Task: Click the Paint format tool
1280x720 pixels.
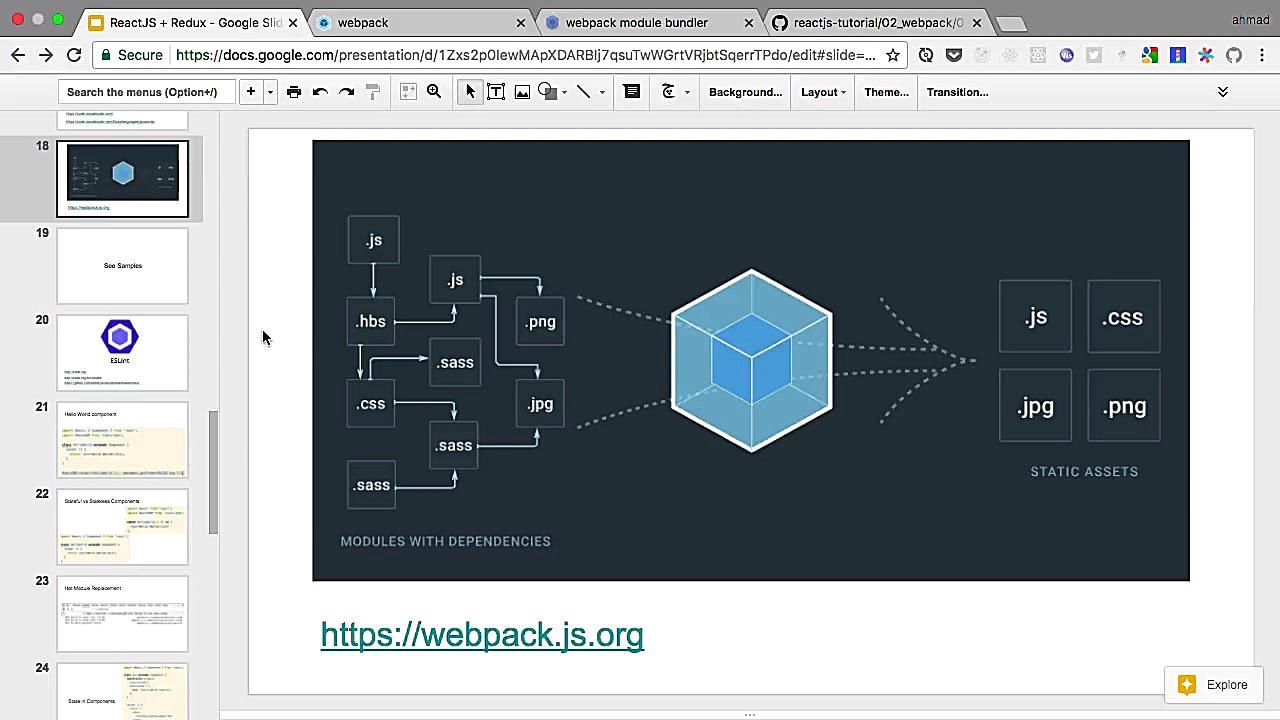Action: point(372,92)
